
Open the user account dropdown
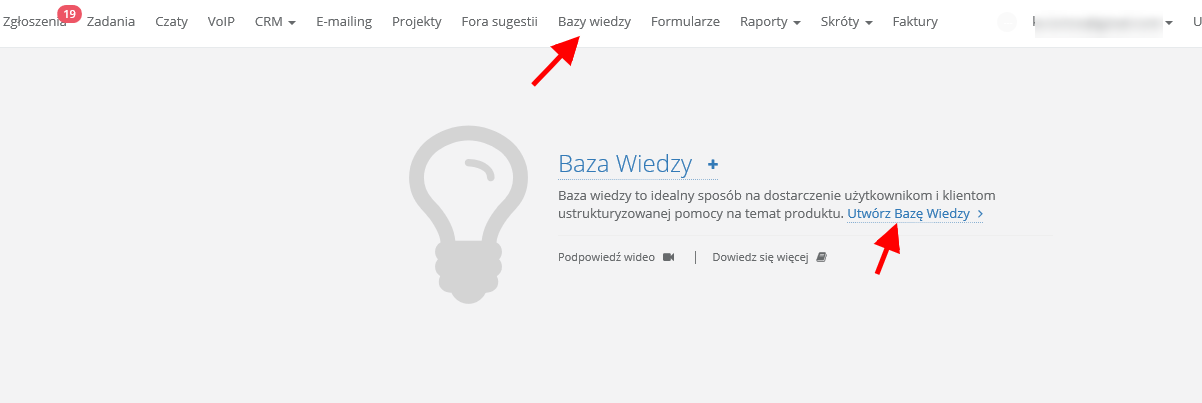tap(1168, 22)
